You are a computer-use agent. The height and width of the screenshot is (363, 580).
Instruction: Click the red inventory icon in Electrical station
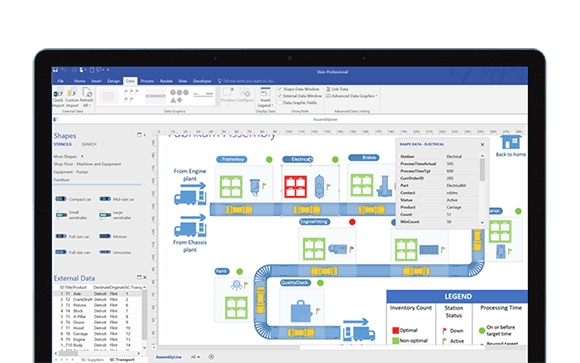295,186
